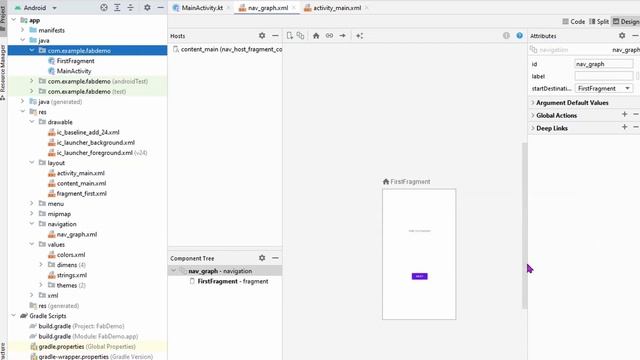
Task: Click New Destination icon in nav toolbar
Action: 290,36
